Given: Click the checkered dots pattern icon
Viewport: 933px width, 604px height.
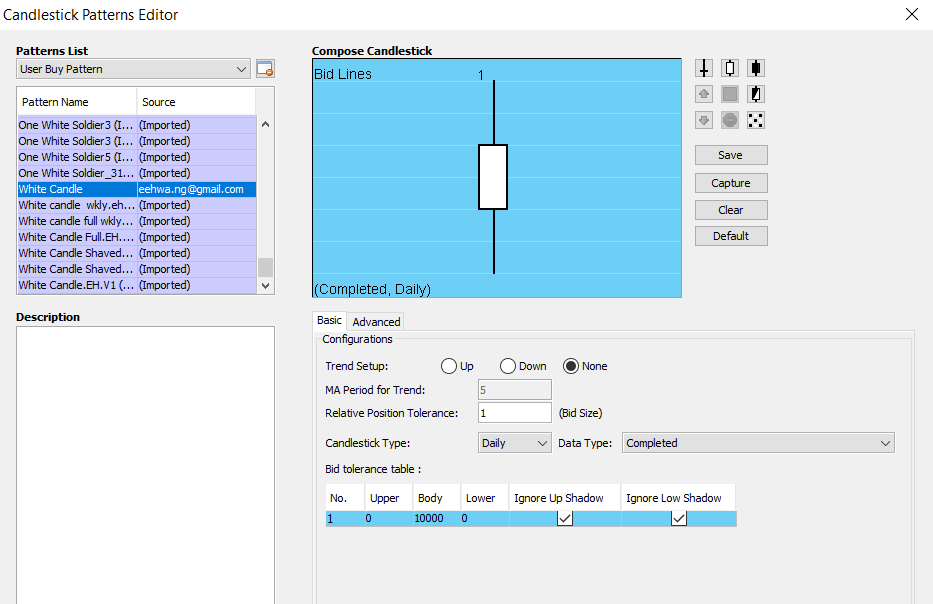Looking at the screenshot, I should click(756, 120).
